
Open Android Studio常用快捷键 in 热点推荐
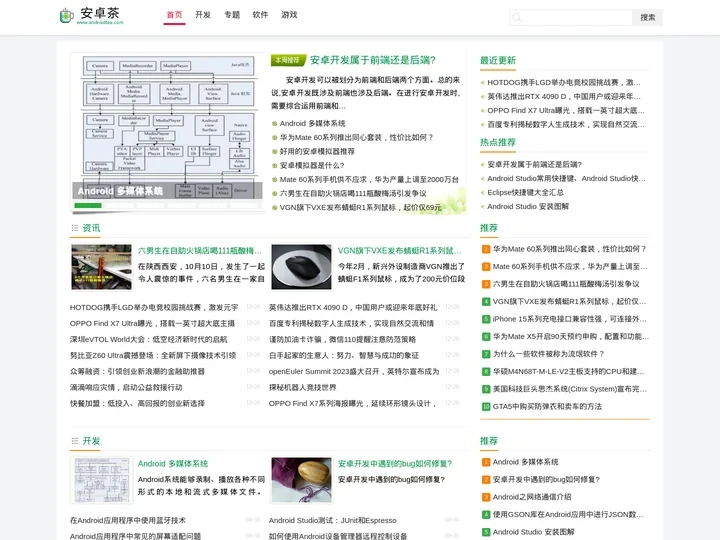(x=566, y=179)
